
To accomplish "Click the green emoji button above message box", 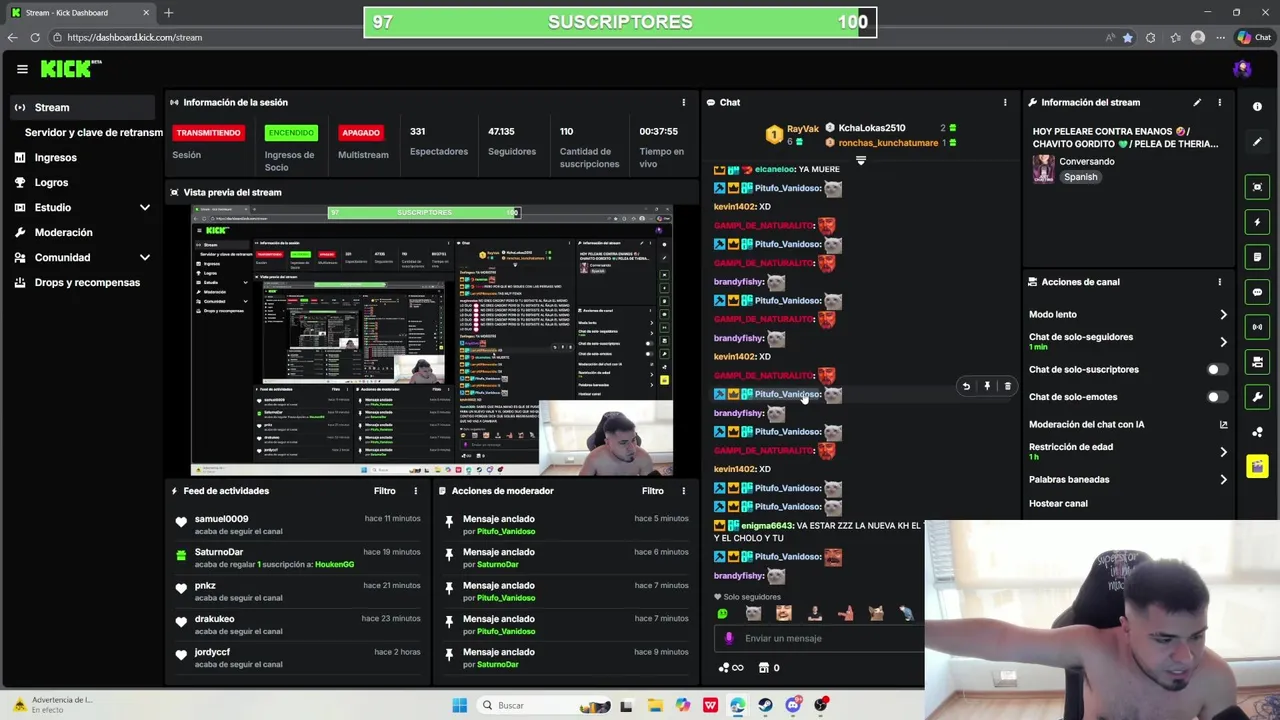I will (723, 614).
